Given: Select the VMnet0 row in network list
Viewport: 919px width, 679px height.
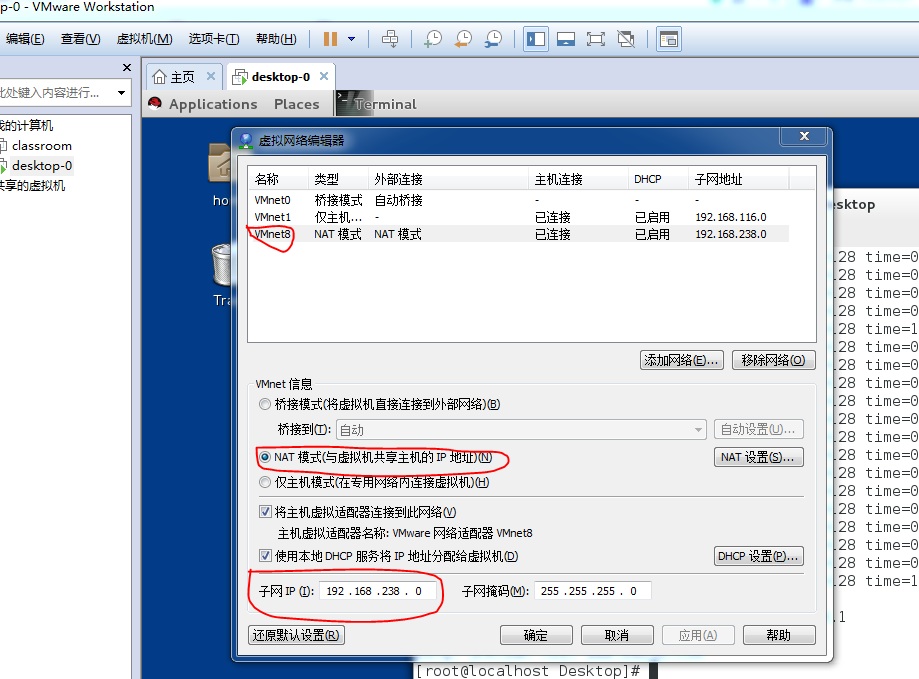Looking at the screenshot, I should coord(519,200).
